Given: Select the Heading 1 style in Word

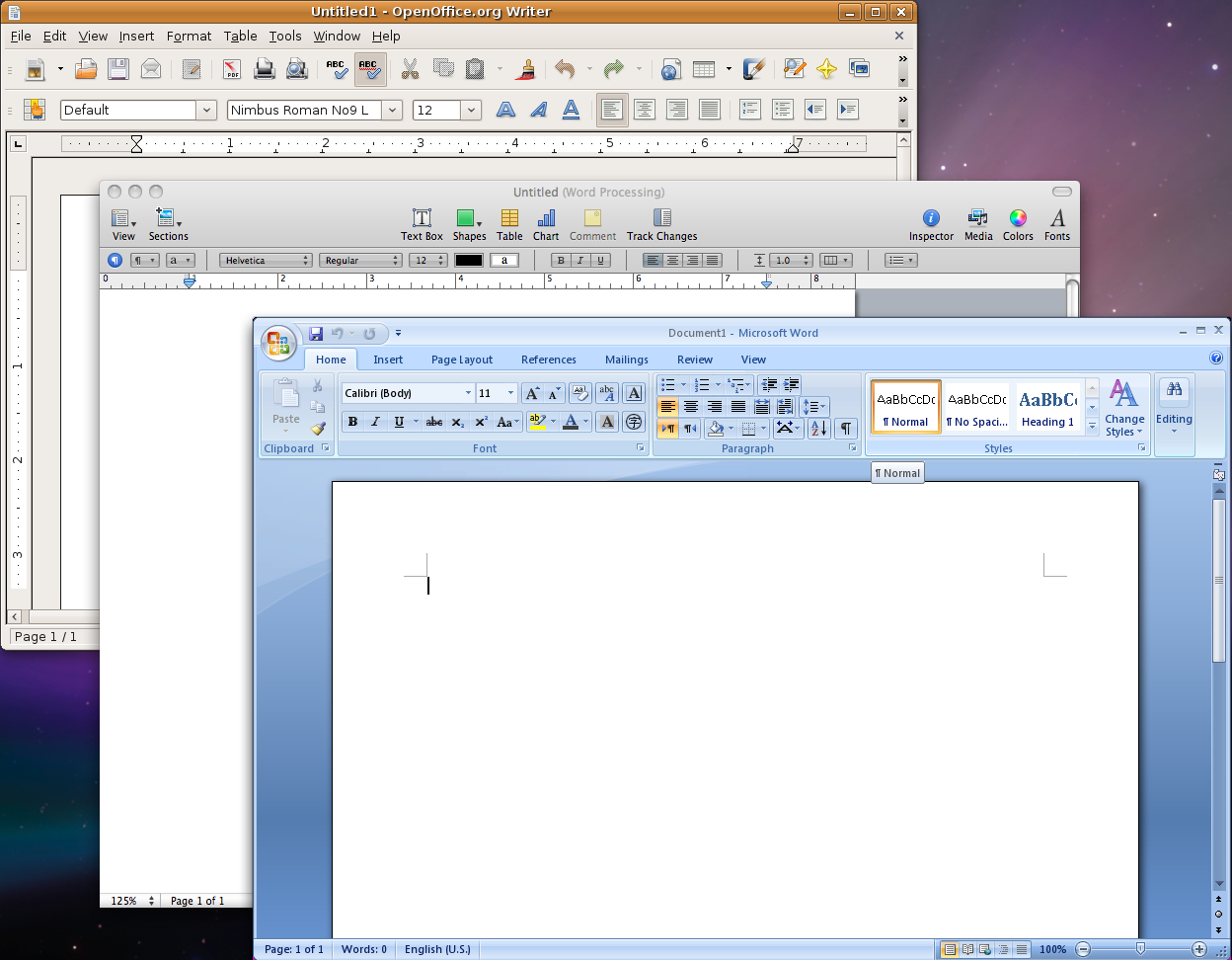Looking at the screenshot, I should [1047, 407].
